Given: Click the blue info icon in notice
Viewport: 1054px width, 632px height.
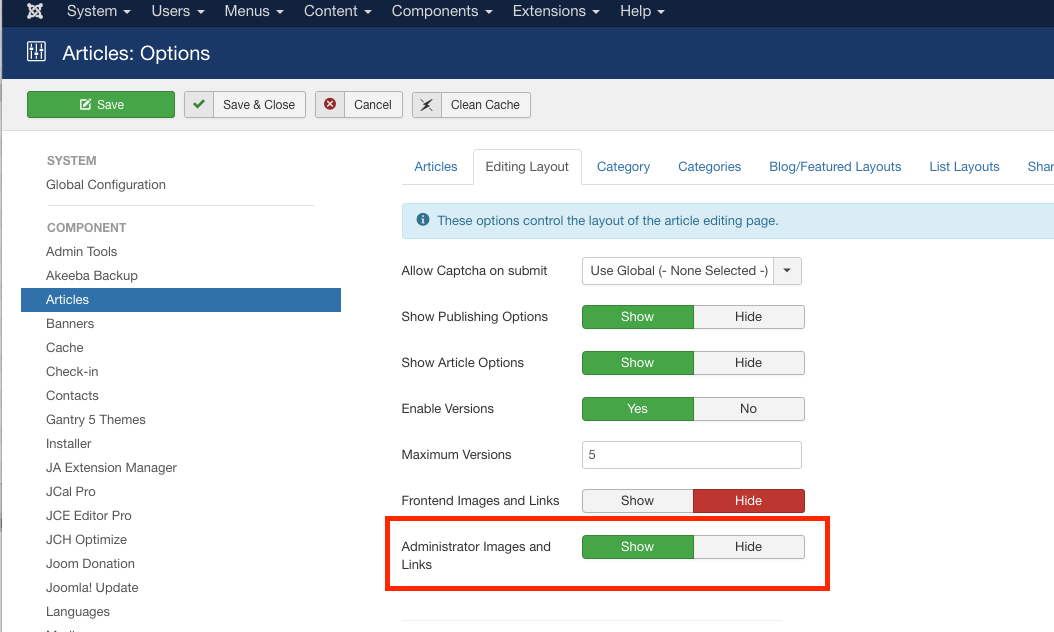Looking at the screenshot, I should pyautogui.click(x=423, y=220).
